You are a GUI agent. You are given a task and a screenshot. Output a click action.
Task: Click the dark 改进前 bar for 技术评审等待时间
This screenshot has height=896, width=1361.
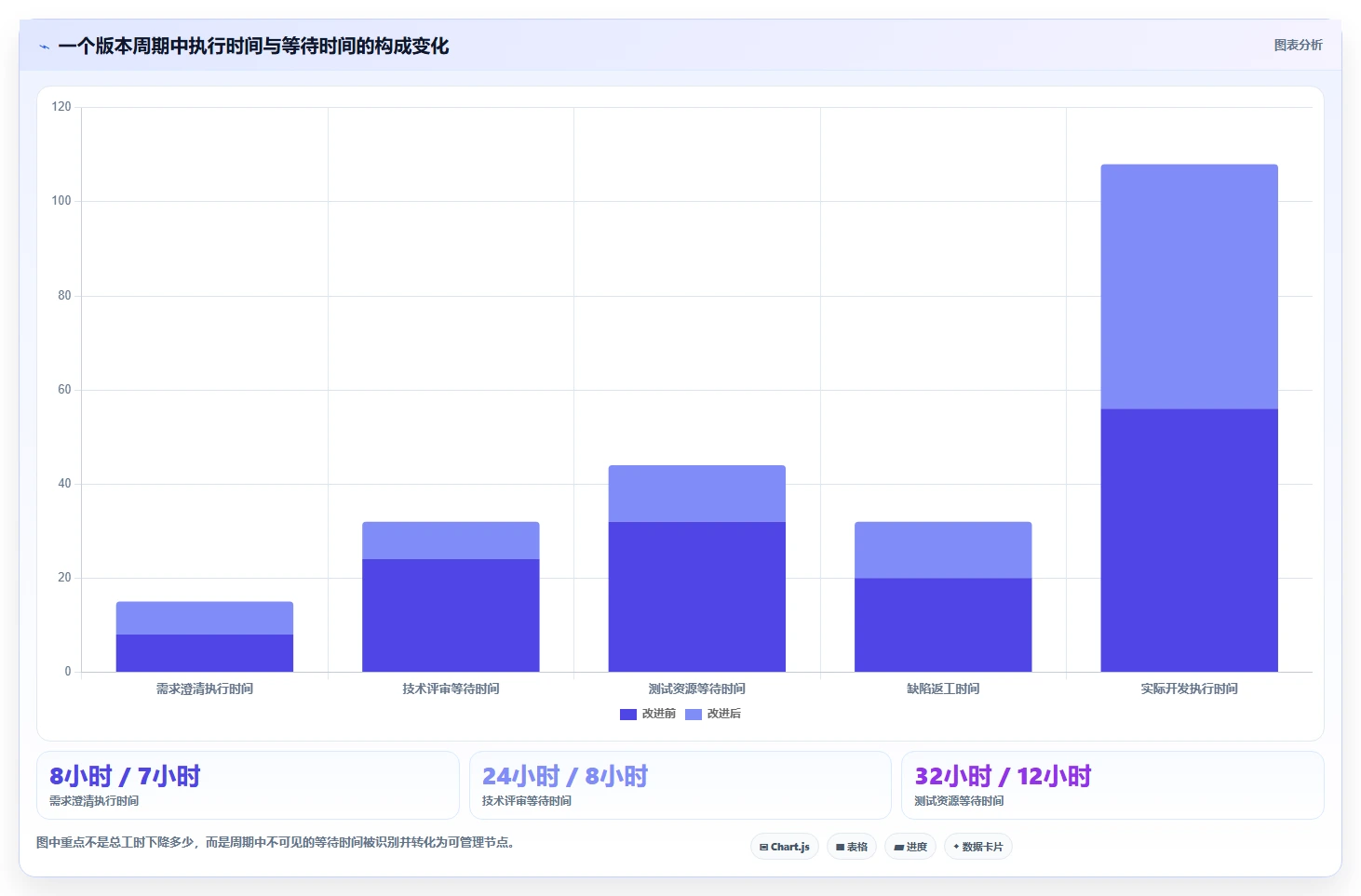pyautogui.click(x=451, y=615)
